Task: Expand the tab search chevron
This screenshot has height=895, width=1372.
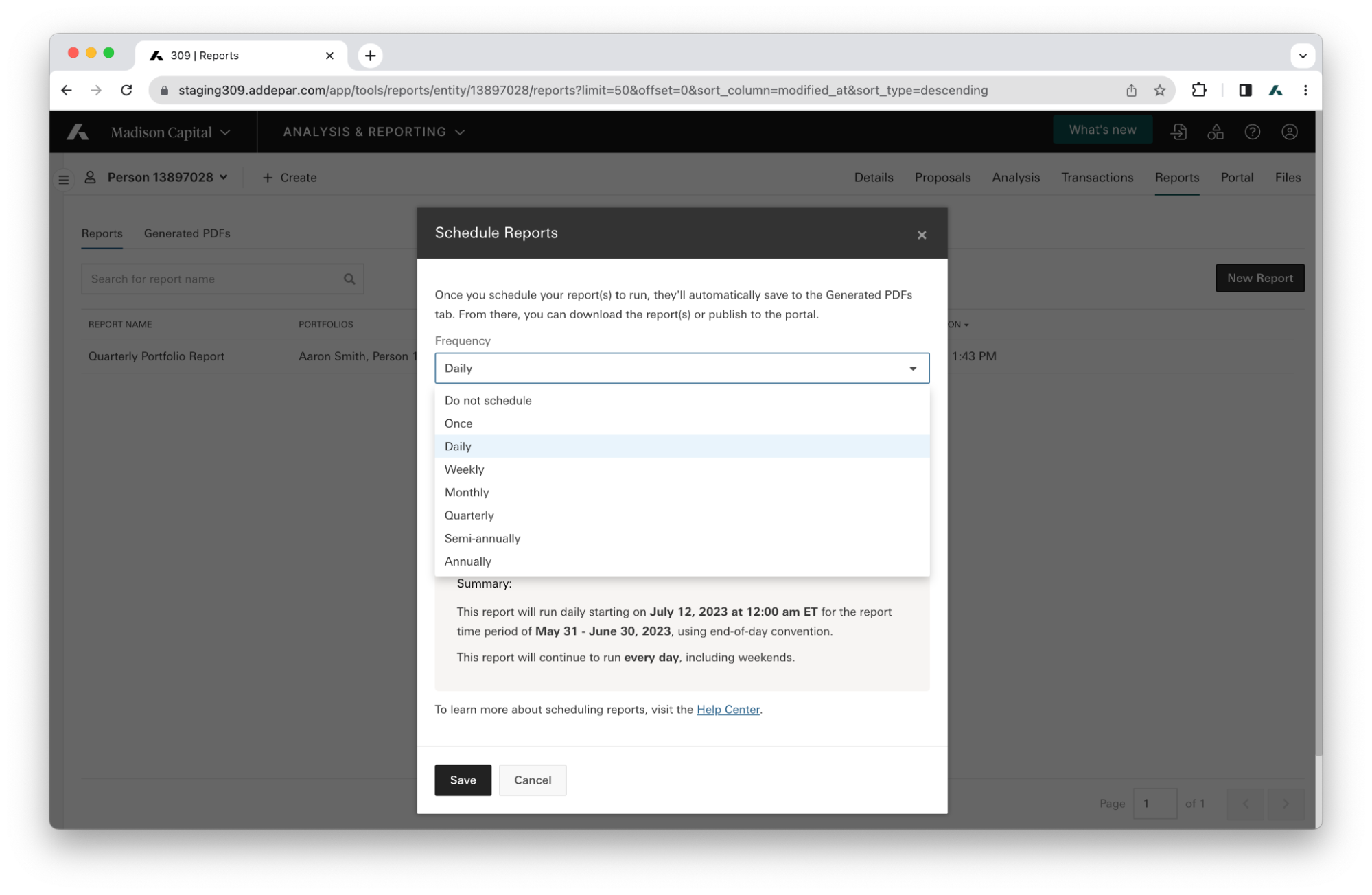Action: point(1302,56)
